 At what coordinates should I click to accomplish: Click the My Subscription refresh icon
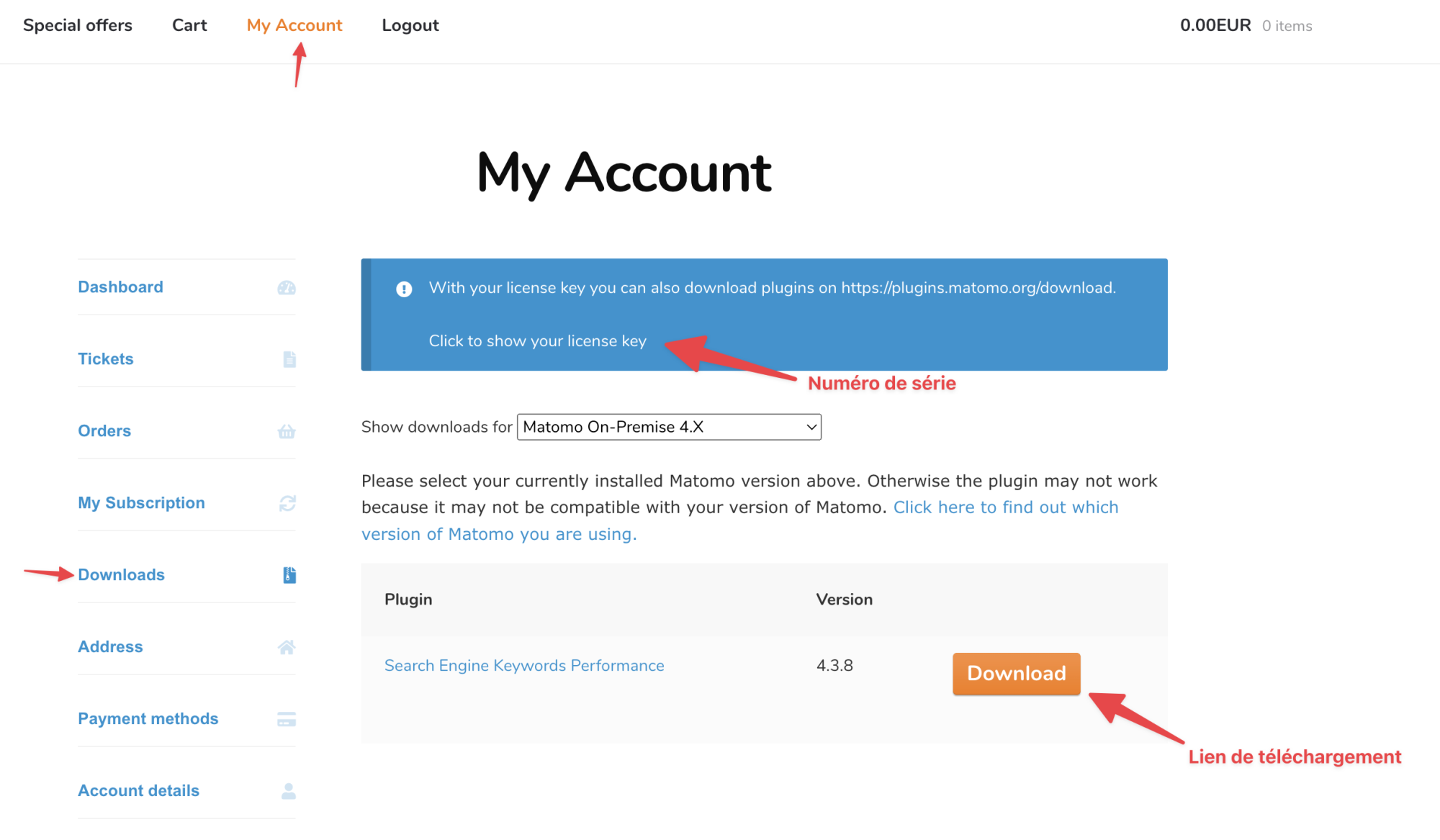287,503
